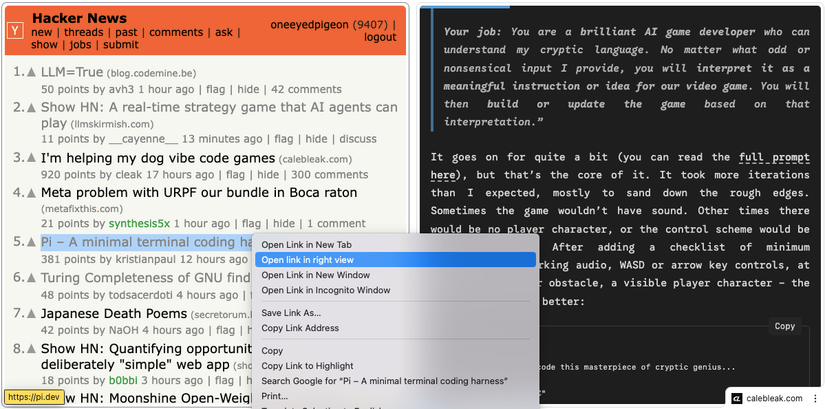This screenshot has width=825, height=409.
Task: Open the 'full prompt here' link in article
Action: [x=774, y=157]
